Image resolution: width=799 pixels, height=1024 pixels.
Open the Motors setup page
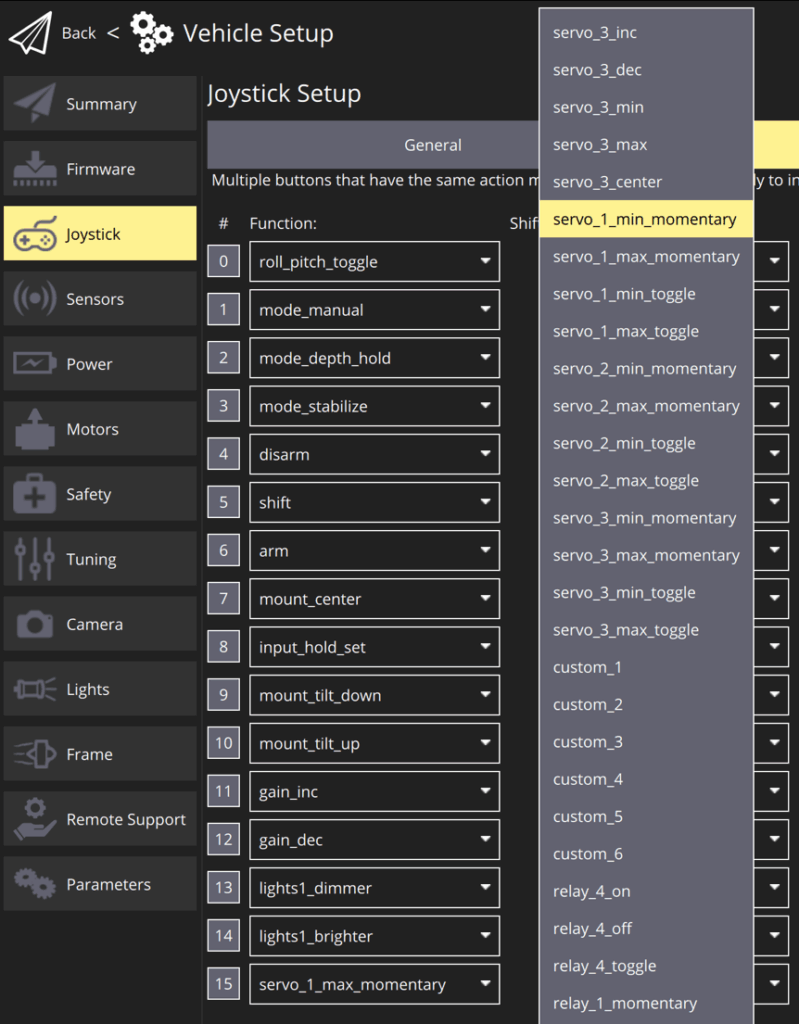(100, 428)
